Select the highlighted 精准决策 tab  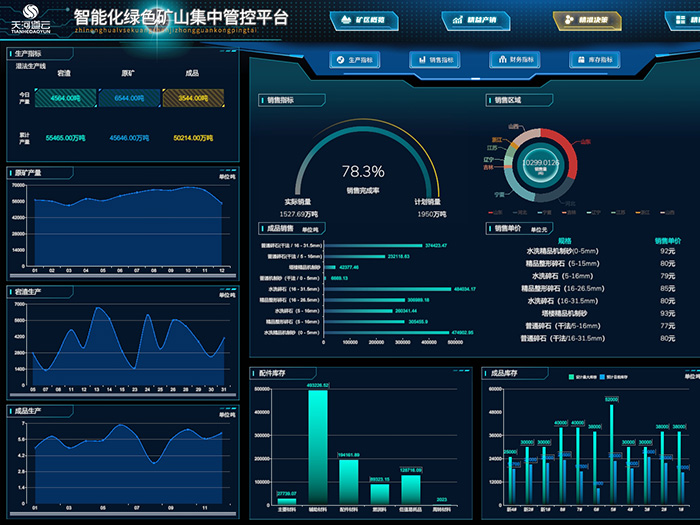pyautogui.click(x=587, y=21)
